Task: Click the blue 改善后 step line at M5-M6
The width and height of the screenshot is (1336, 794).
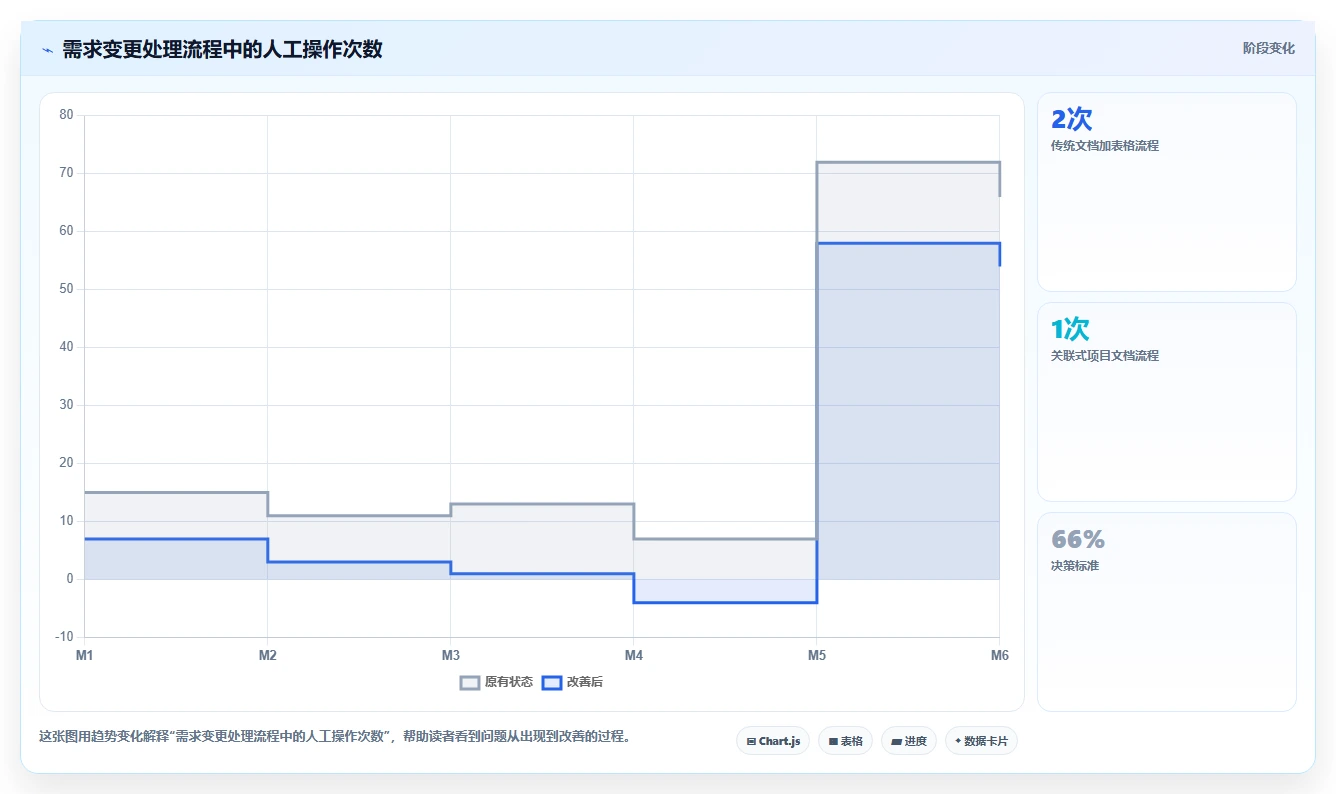Action: point(908,243)
